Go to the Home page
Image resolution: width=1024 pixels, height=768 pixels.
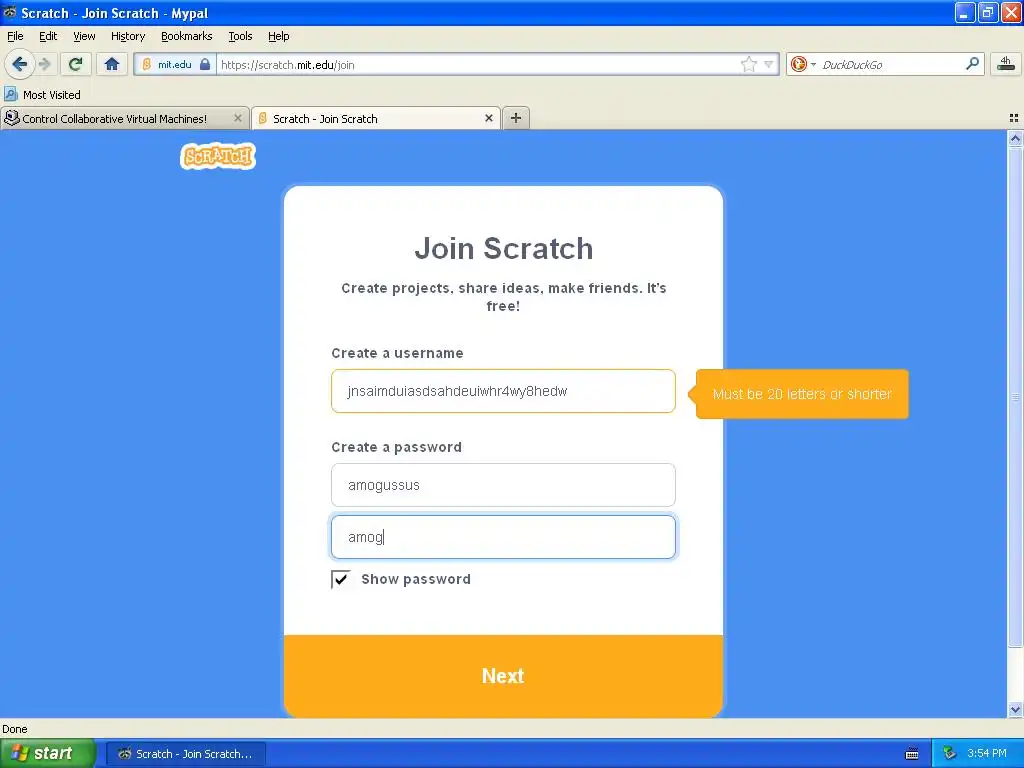coord(112,64)
